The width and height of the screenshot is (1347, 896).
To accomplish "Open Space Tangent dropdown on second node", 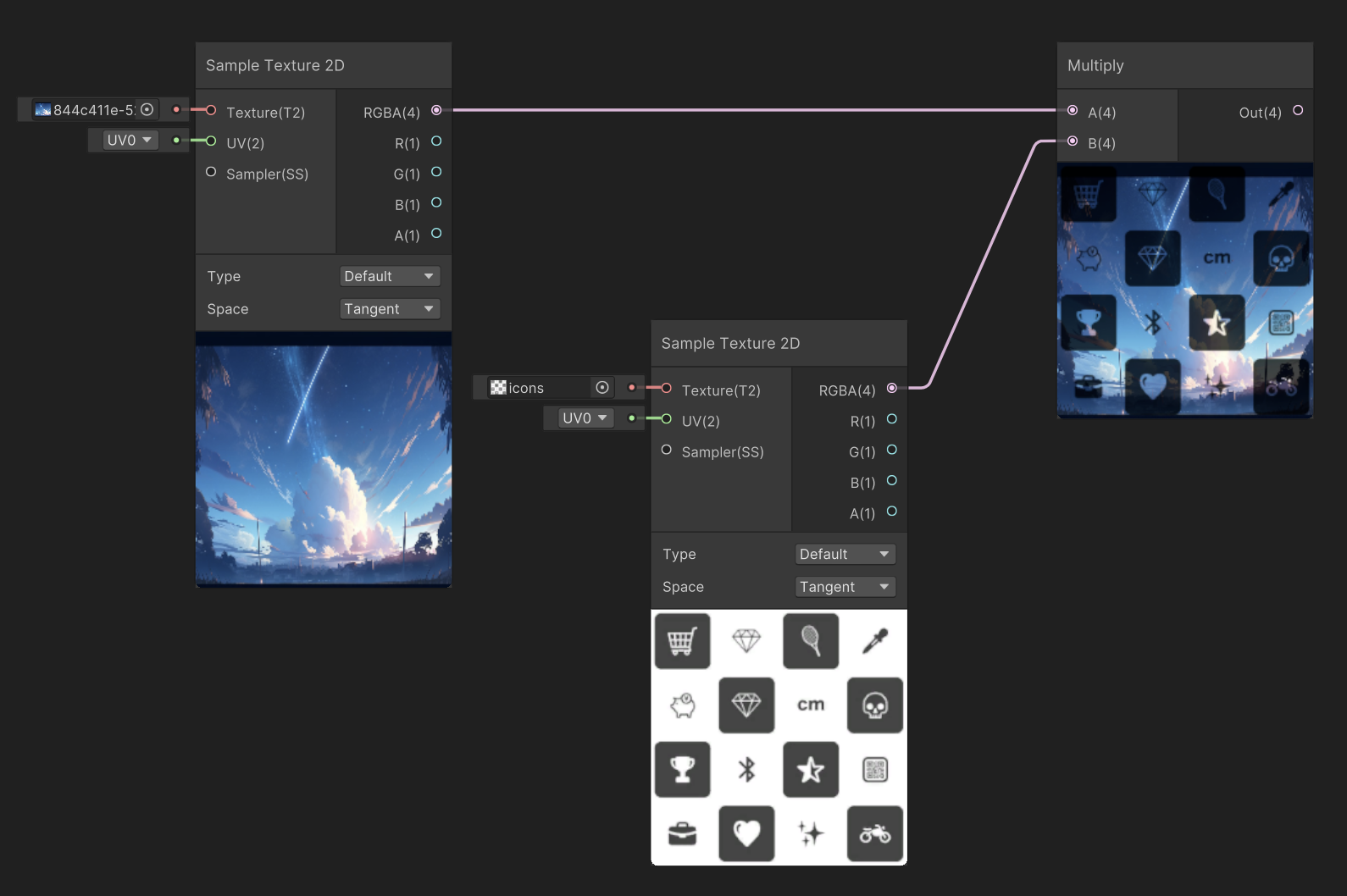I will (845, 587).
